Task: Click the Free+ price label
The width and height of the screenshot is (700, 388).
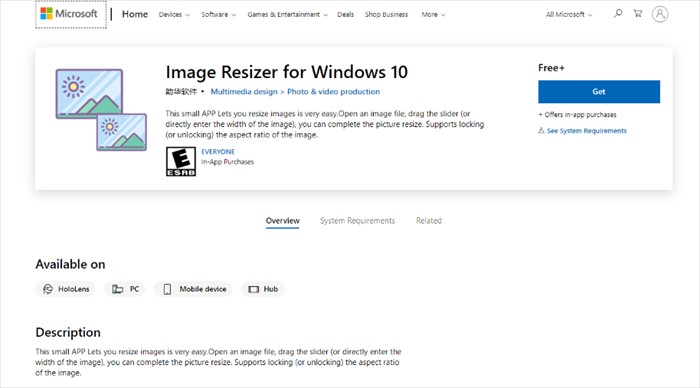Action: click(551, 68)
